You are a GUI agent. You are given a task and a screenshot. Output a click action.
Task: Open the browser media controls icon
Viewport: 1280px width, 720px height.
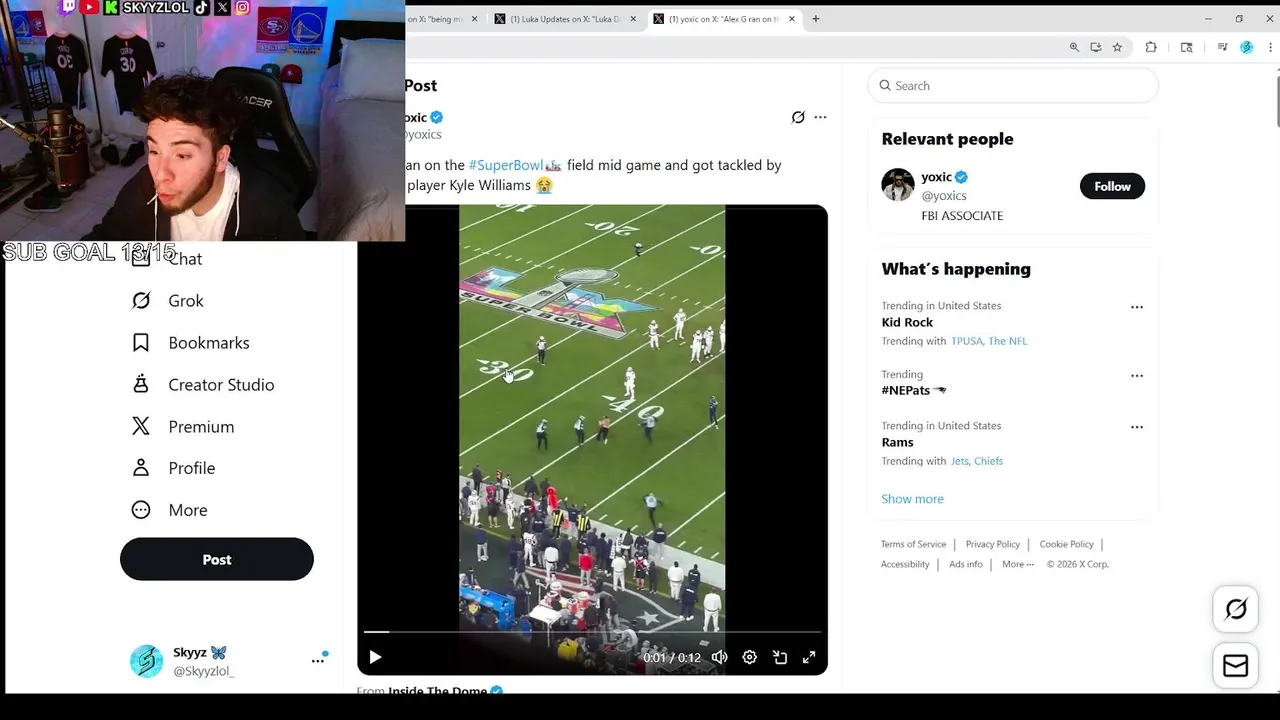(1222, 47)
